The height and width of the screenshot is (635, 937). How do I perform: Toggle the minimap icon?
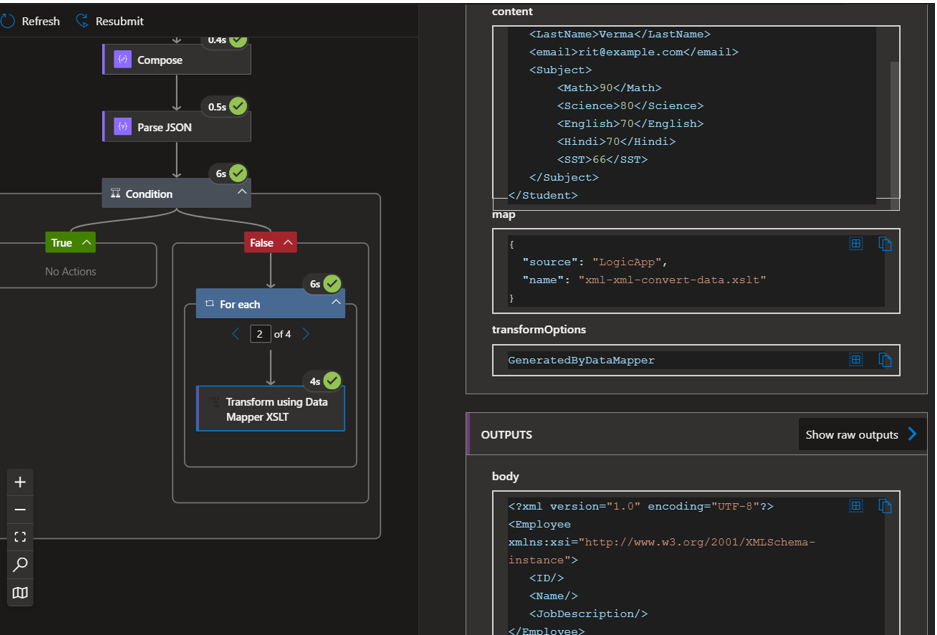20,593
